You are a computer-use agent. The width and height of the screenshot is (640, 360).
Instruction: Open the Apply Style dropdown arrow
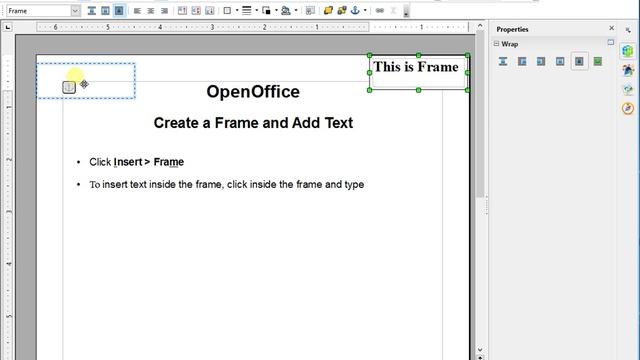[x=75, y=11]
